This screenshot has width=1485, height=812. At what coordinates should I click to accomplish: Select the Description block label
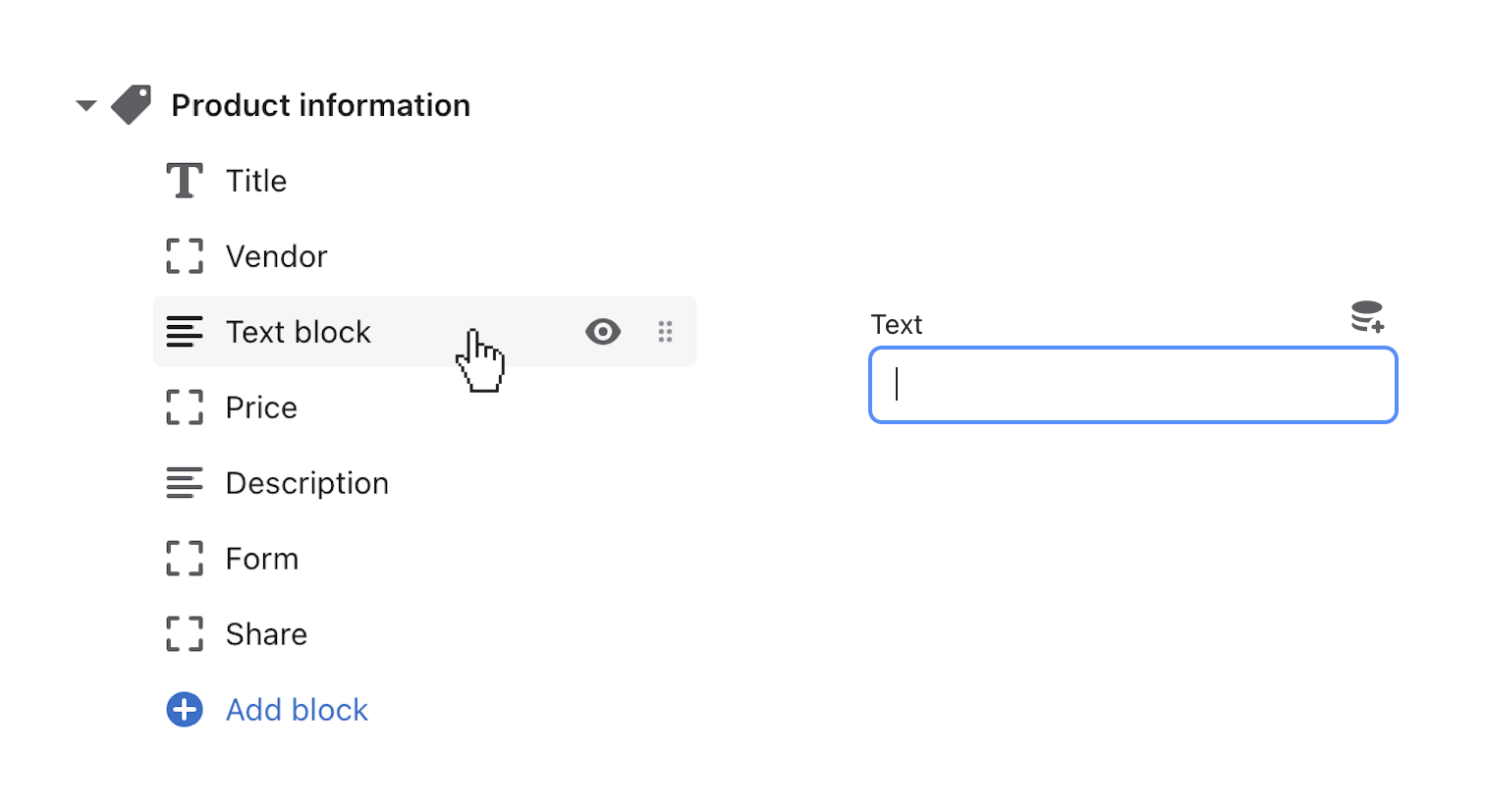tap(307, 483)
